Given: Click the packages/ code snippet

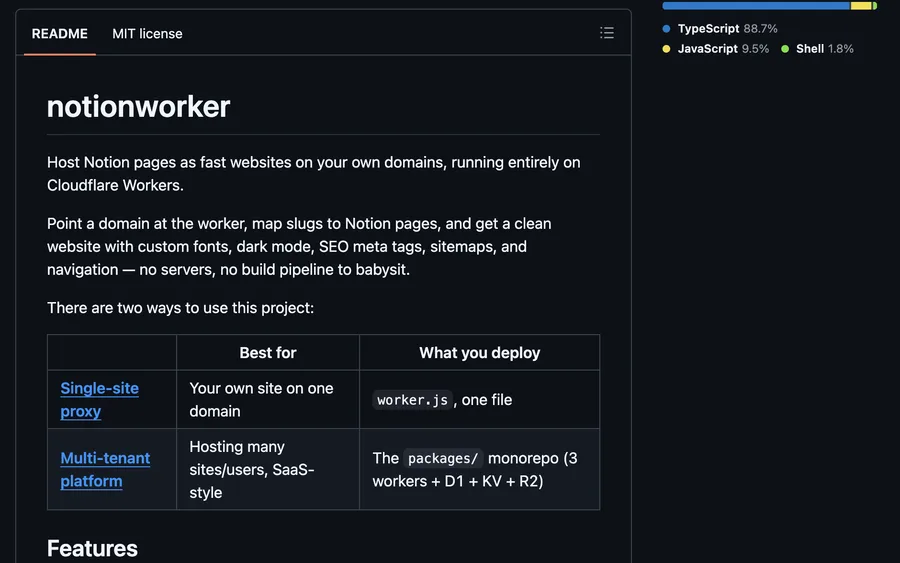Looking at the screenshot, I should (x=443, y=459).
